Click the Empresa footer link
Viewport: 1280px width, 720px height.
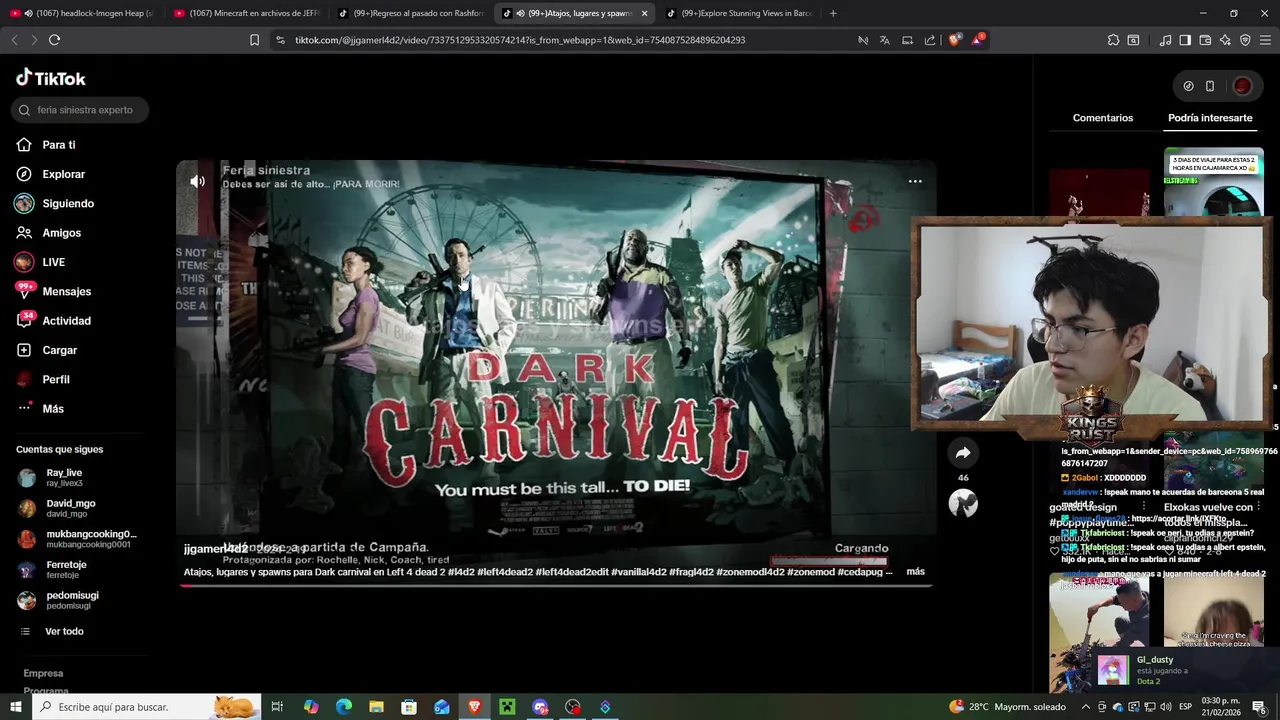(x=43, y=674)
